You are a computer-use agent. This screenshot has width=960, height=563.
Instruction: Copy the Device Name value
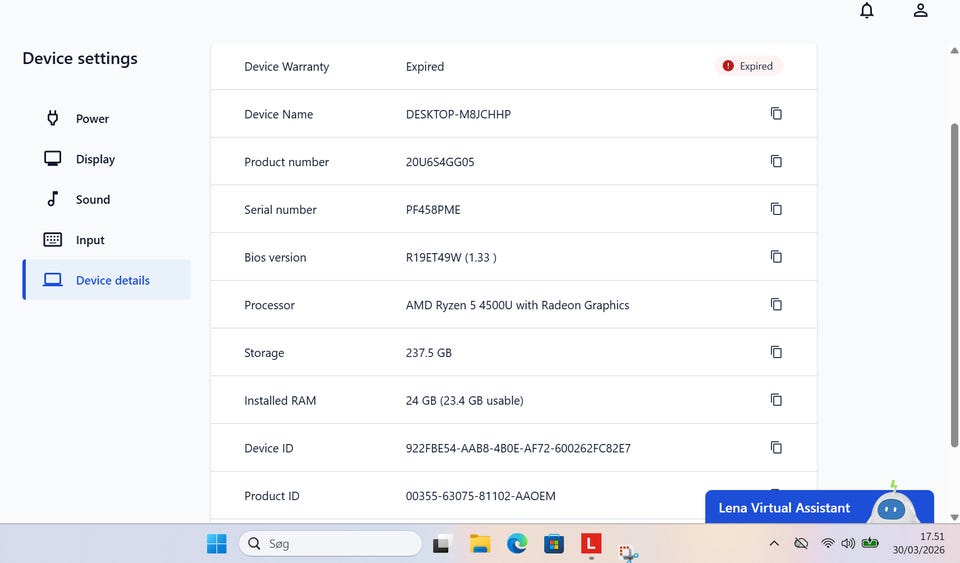[x=776, y=114]
